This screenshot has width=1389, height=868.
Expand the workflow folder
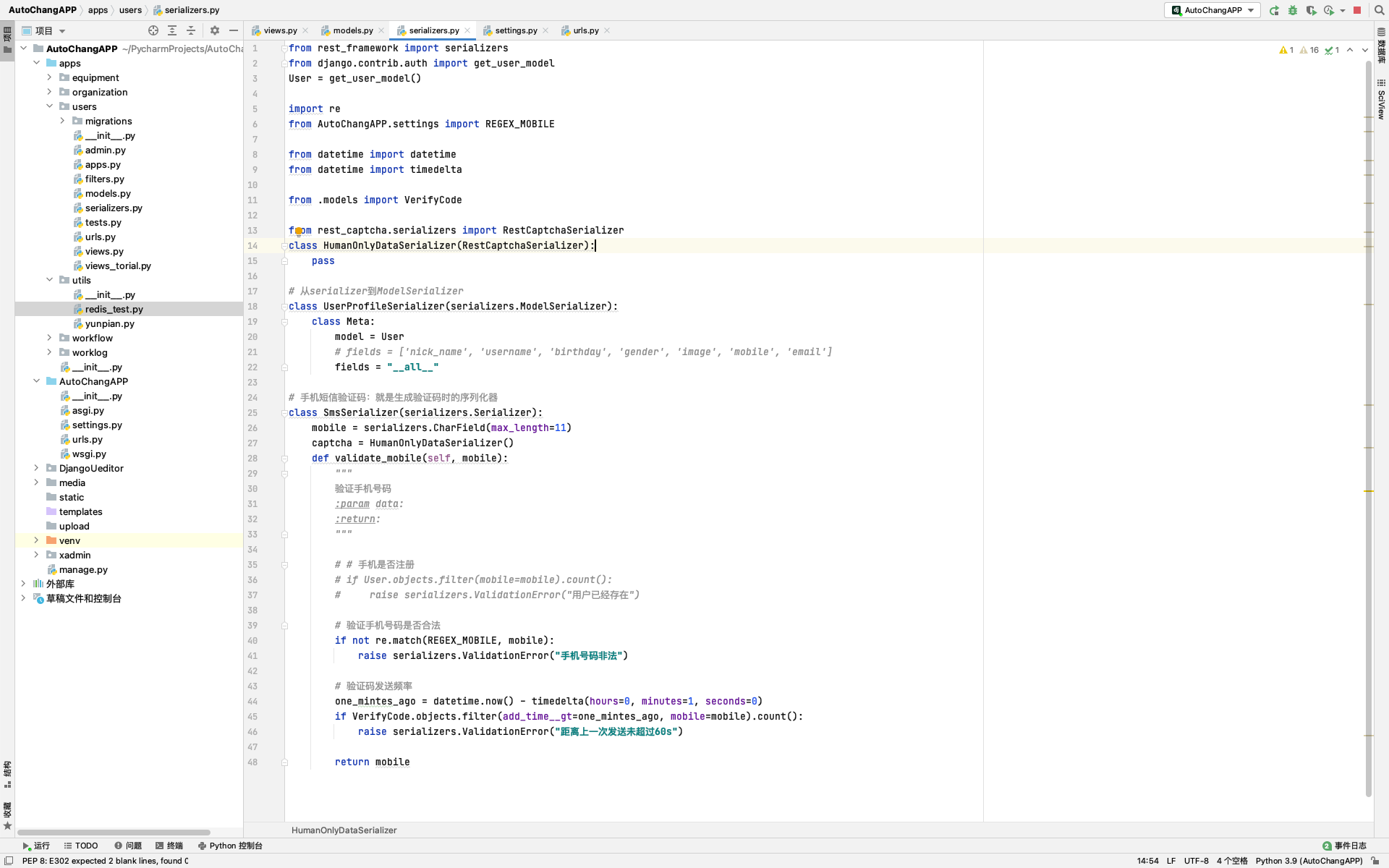click(x=50, y=338)
